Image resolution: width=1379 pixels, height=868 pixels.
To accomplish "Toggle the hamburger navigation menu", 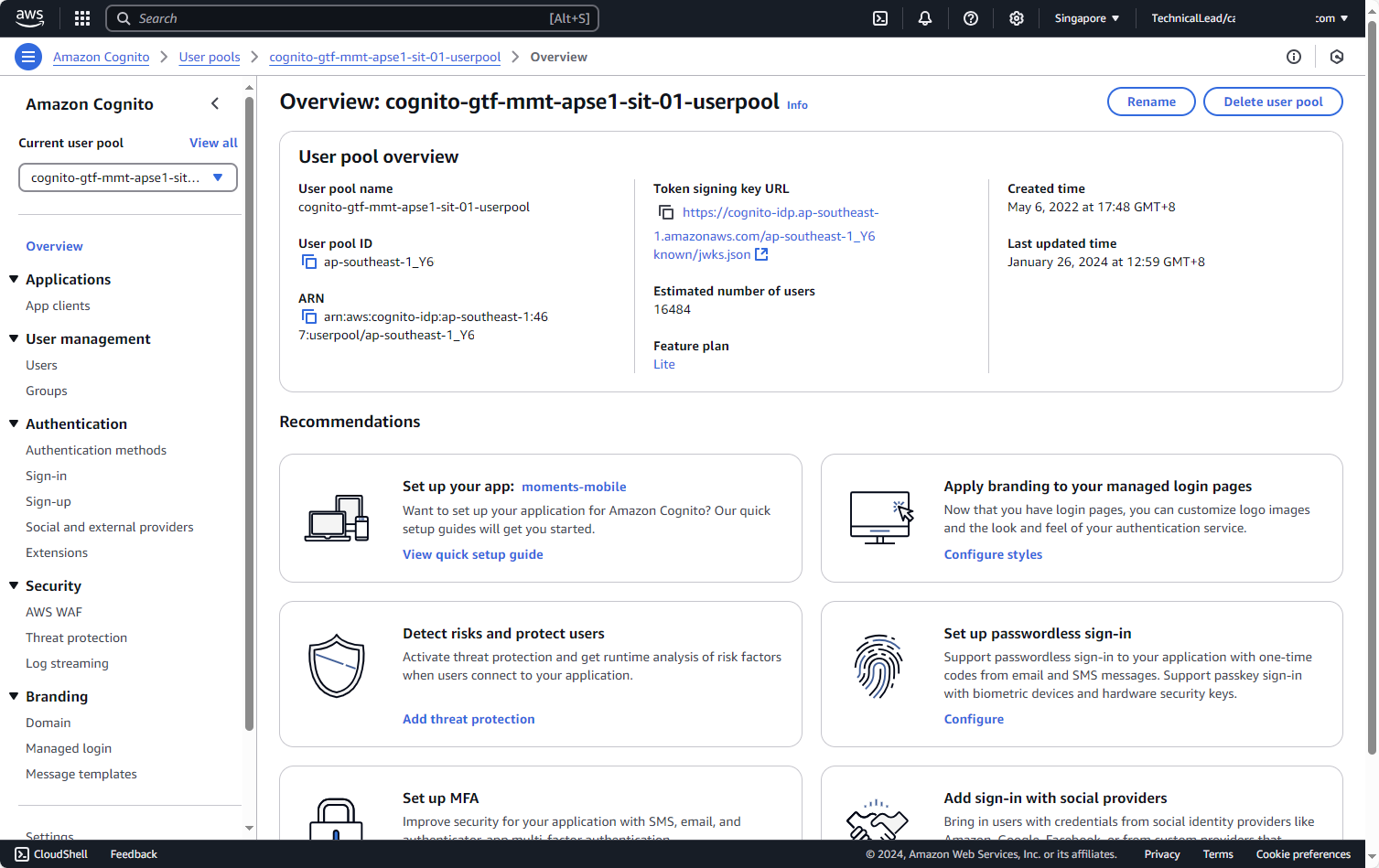I will (28, 57).
